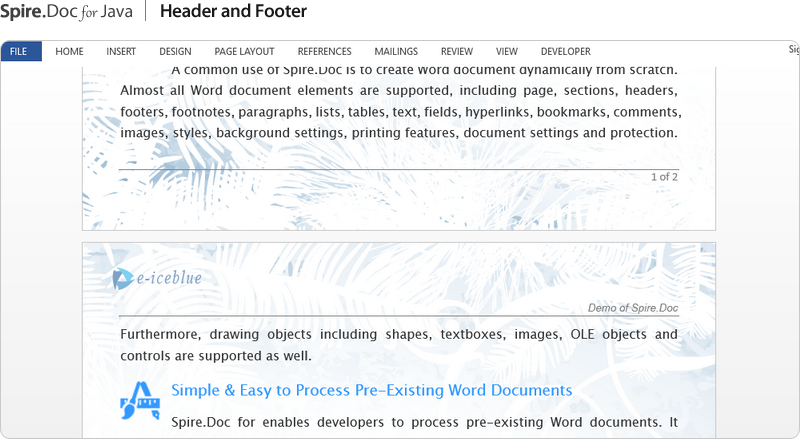This screenshot has height=440, width=800.
Task: Open the VIEW ribbon tab
Action: [x=507, y=52]
